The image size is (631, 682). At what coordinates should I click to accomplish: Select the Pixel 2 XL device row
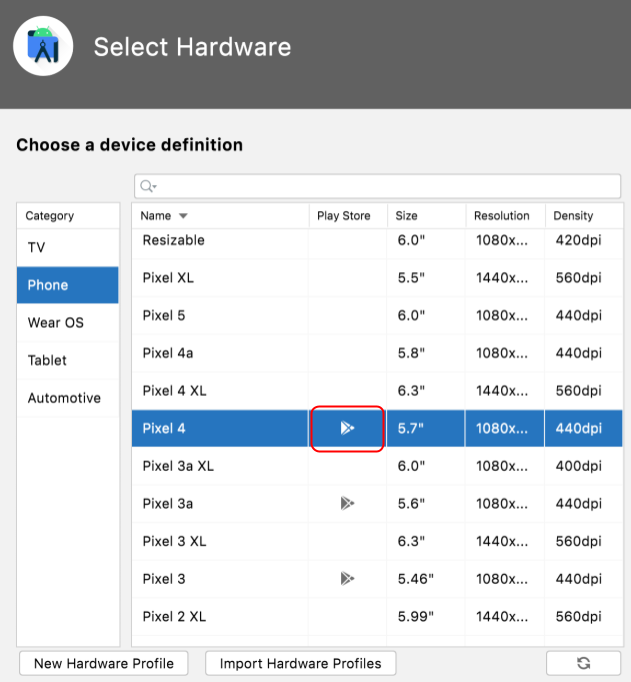click(220, 616)
